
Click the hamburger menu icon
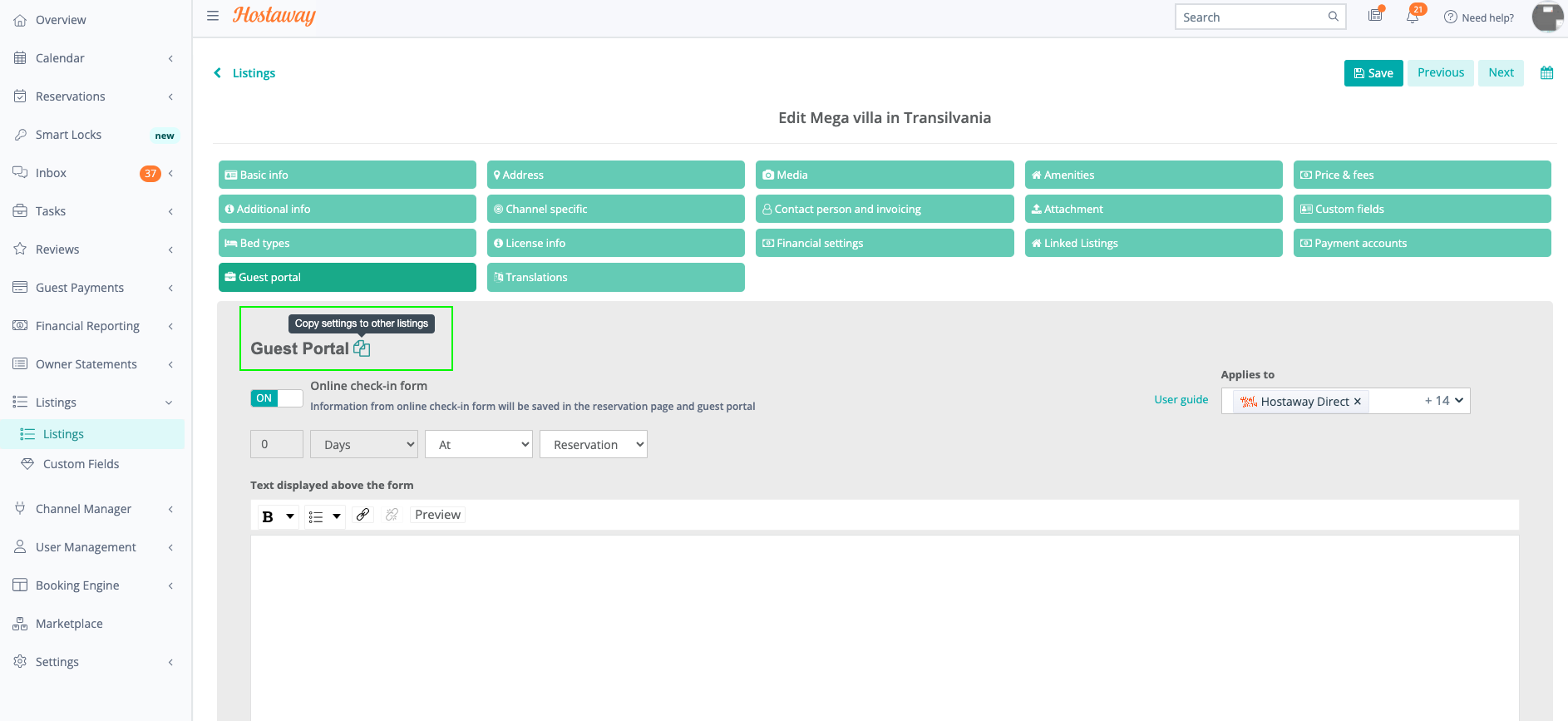point(213,16)
